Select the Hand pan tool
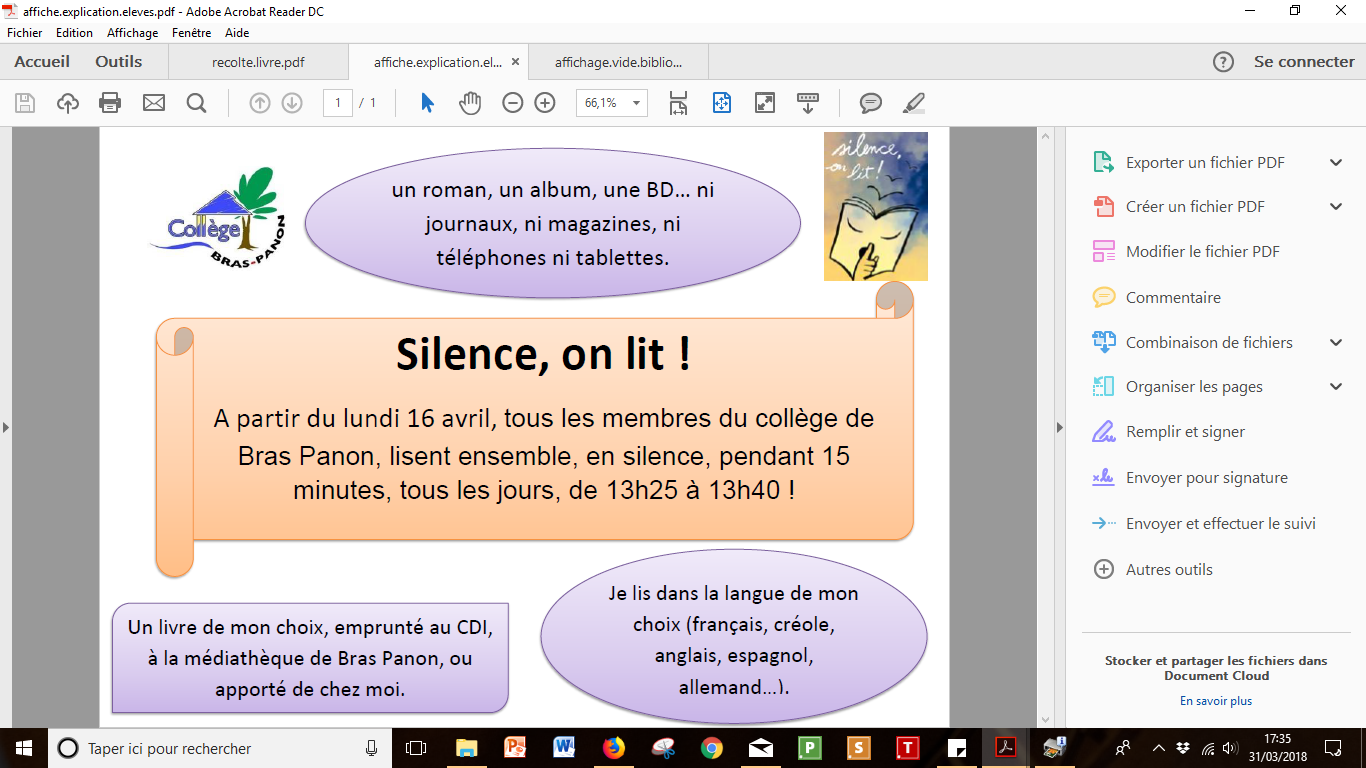 pyautogui.click(x=470, y=103)
